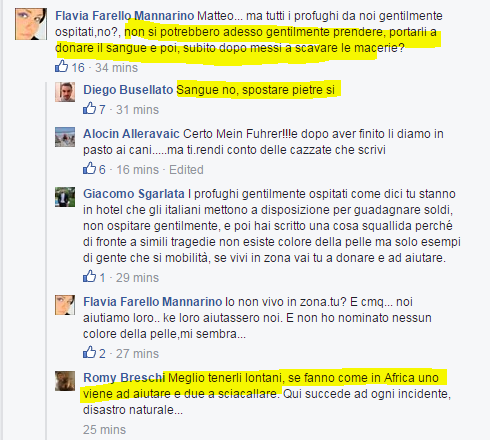Open Romy Breschi's profile picture

65,381
